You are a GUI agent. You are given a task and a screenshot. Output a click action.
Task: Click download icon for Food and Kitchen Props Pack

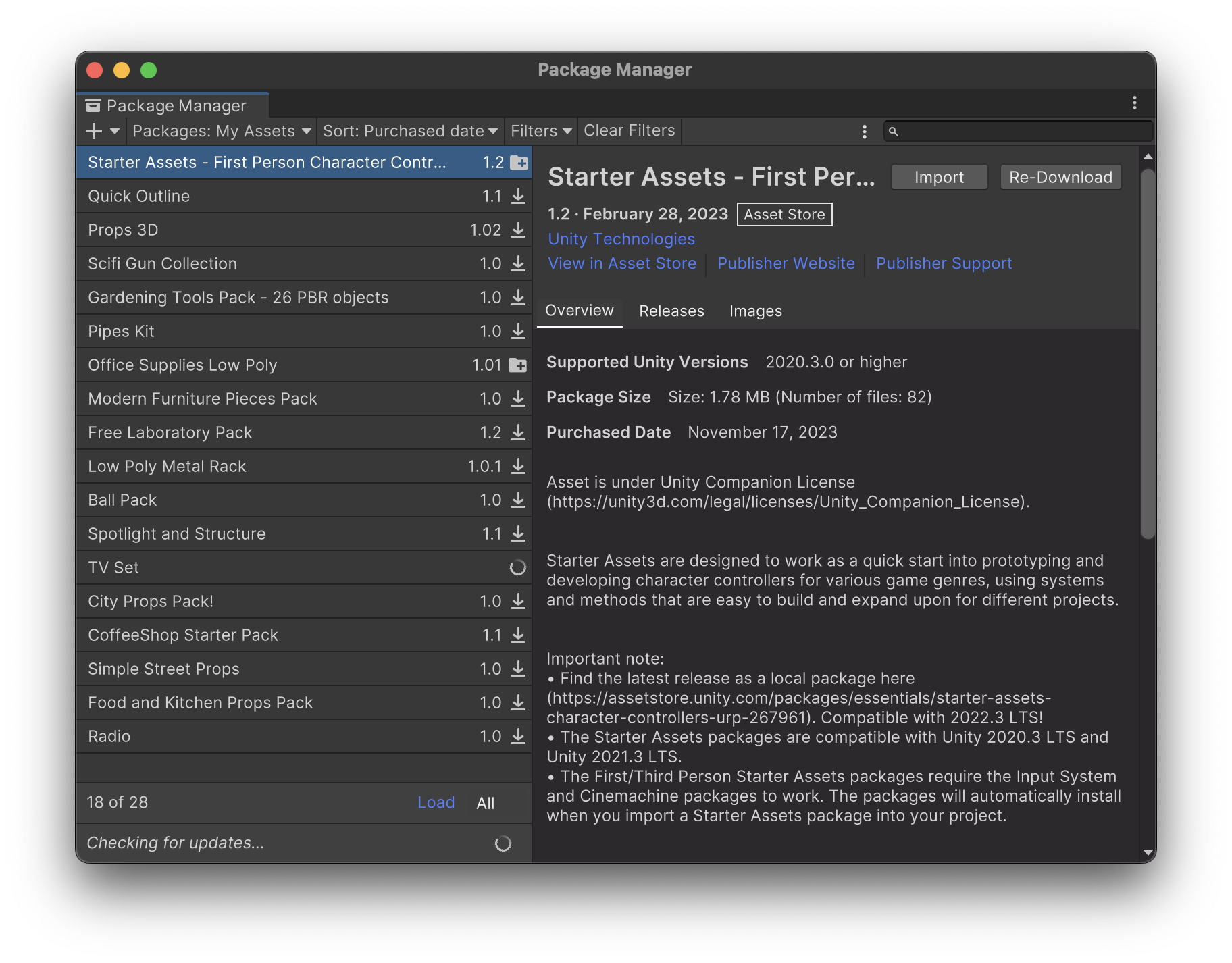(518, 702)
